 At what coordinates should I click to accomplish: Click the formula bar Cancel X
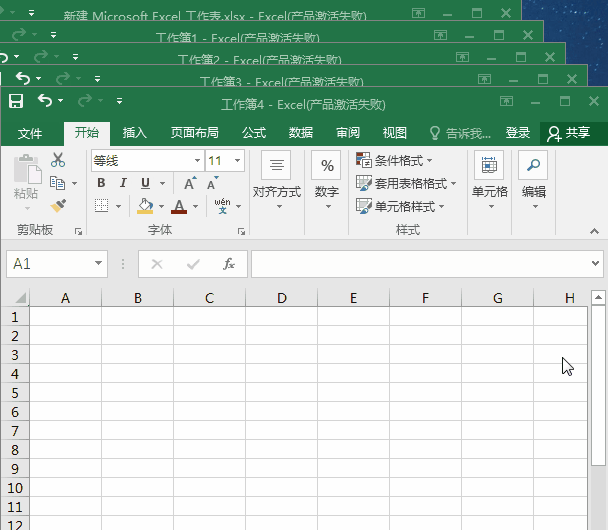(157, 264)
